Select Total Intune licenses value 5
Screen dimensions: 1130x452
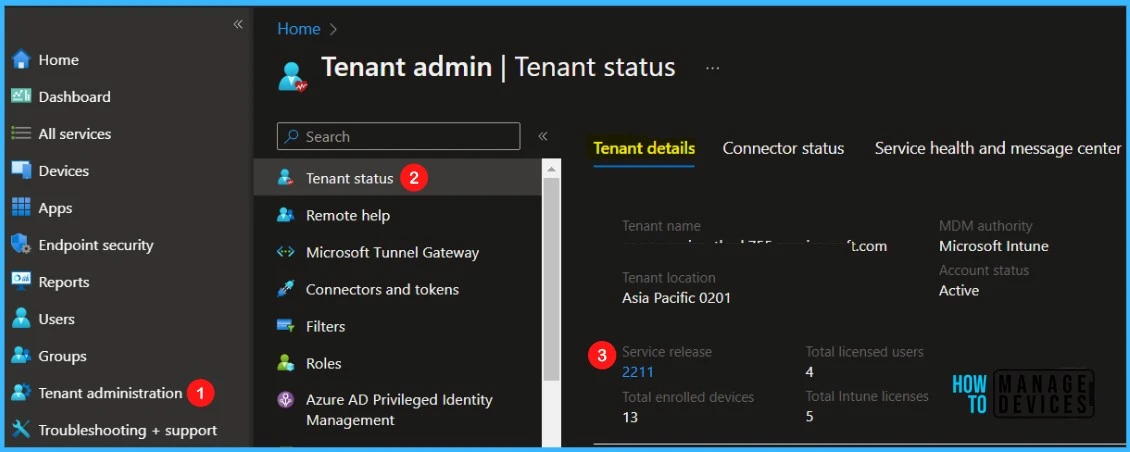click(x=809, y=417)
